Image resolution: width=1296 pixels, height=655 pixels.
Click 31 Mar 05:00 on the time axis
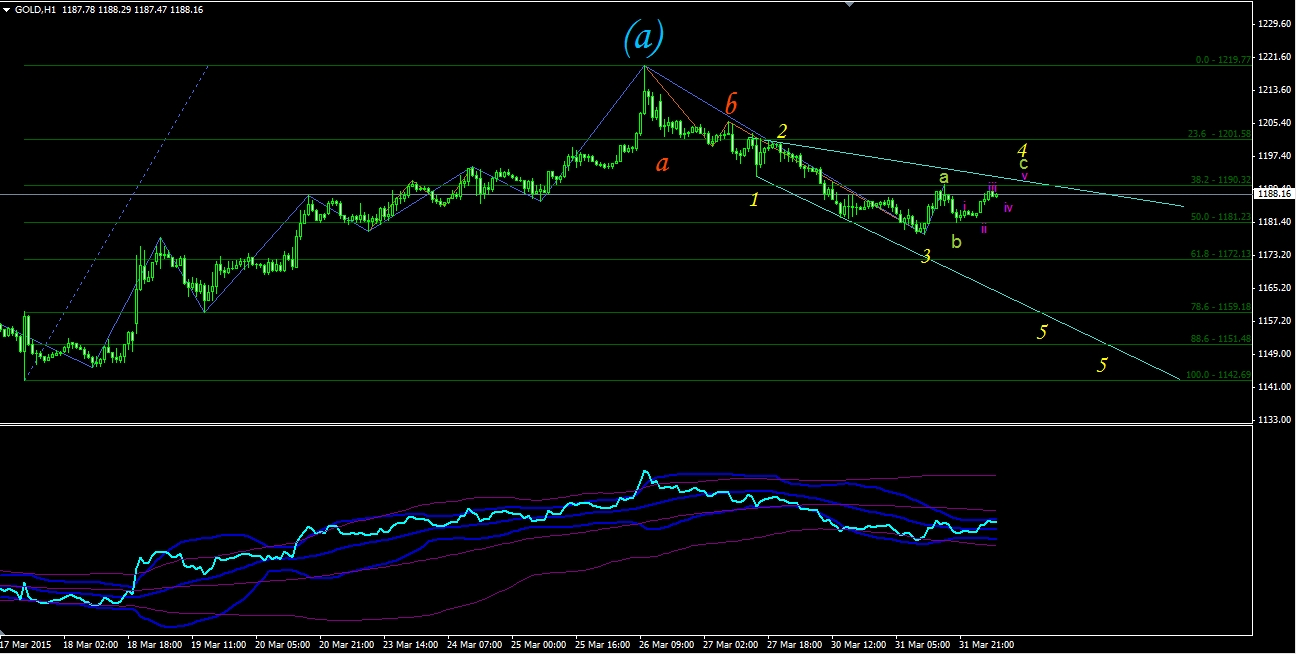point(924,645)
